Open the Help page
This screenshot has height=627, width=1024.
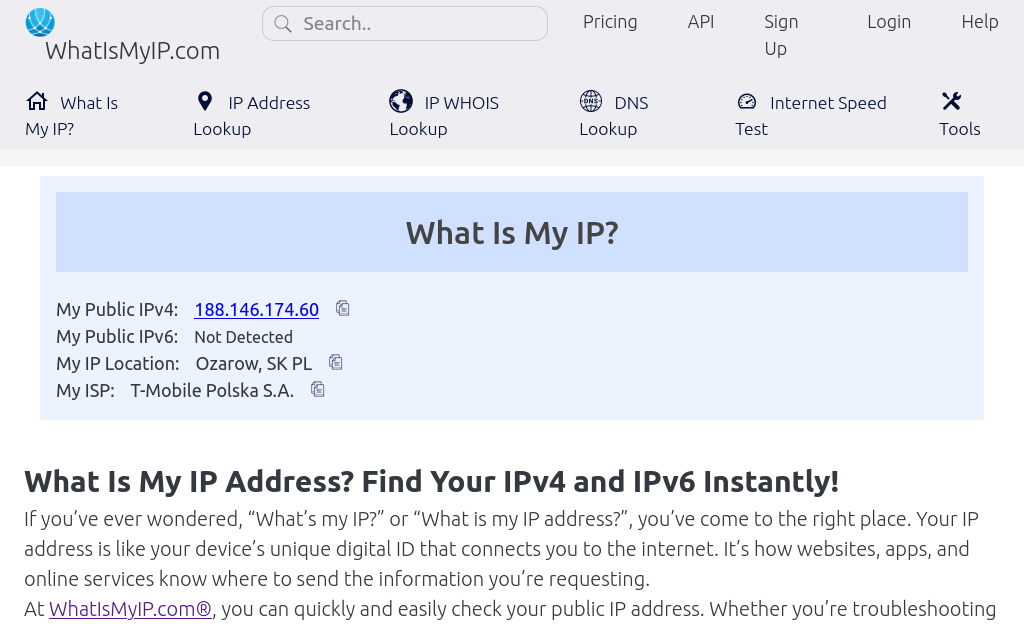[980, 22]
